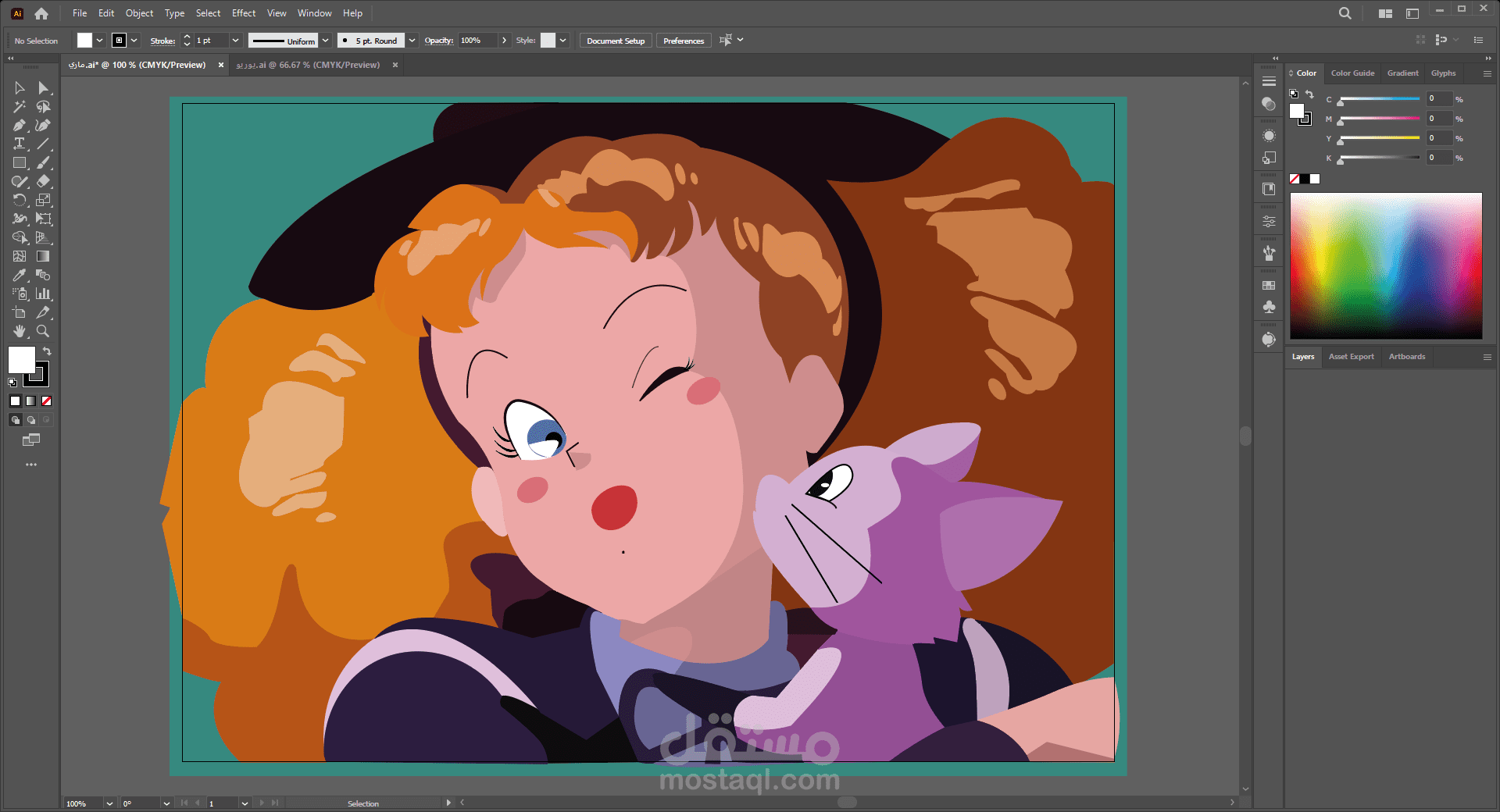The image size is (1500, 812).
Task: Switch to the Color Guide tab
Action: click(x=1352, y=73)
